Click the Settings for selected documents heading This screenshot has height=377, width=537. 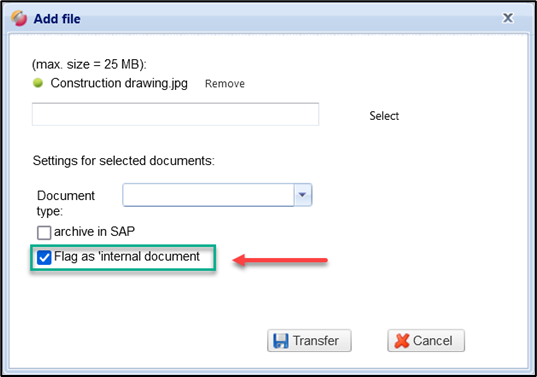[124, 161]
